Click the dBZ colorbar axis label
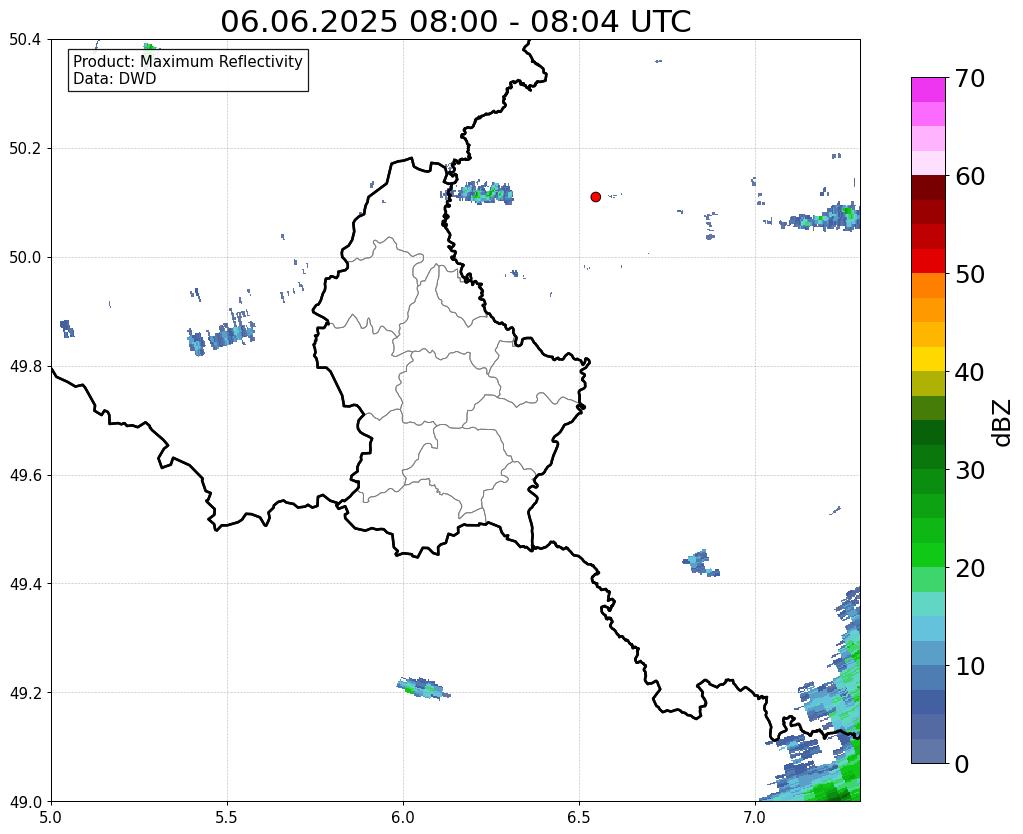Screen dimensions: 1023x834 pos(1003,422)
